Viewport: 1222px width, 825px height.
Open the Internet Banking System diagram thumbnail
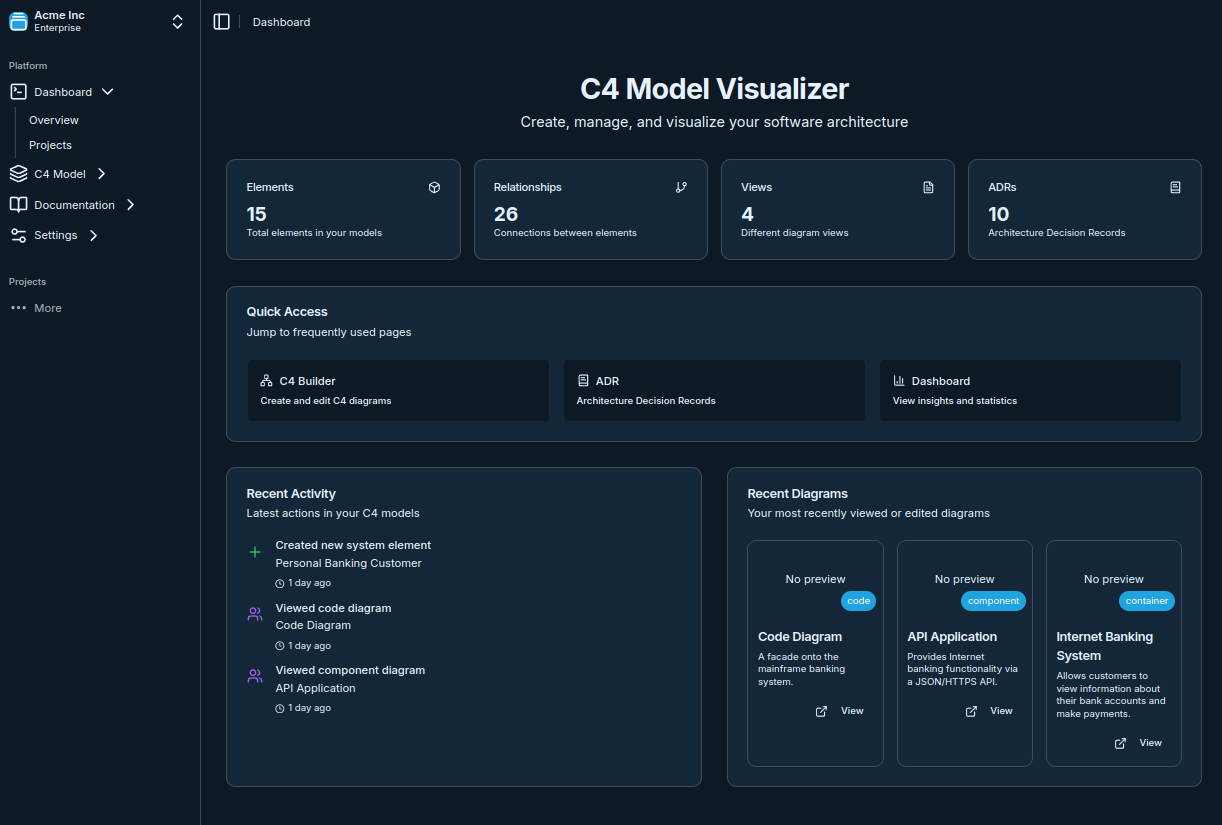[x=1113, y=579]
